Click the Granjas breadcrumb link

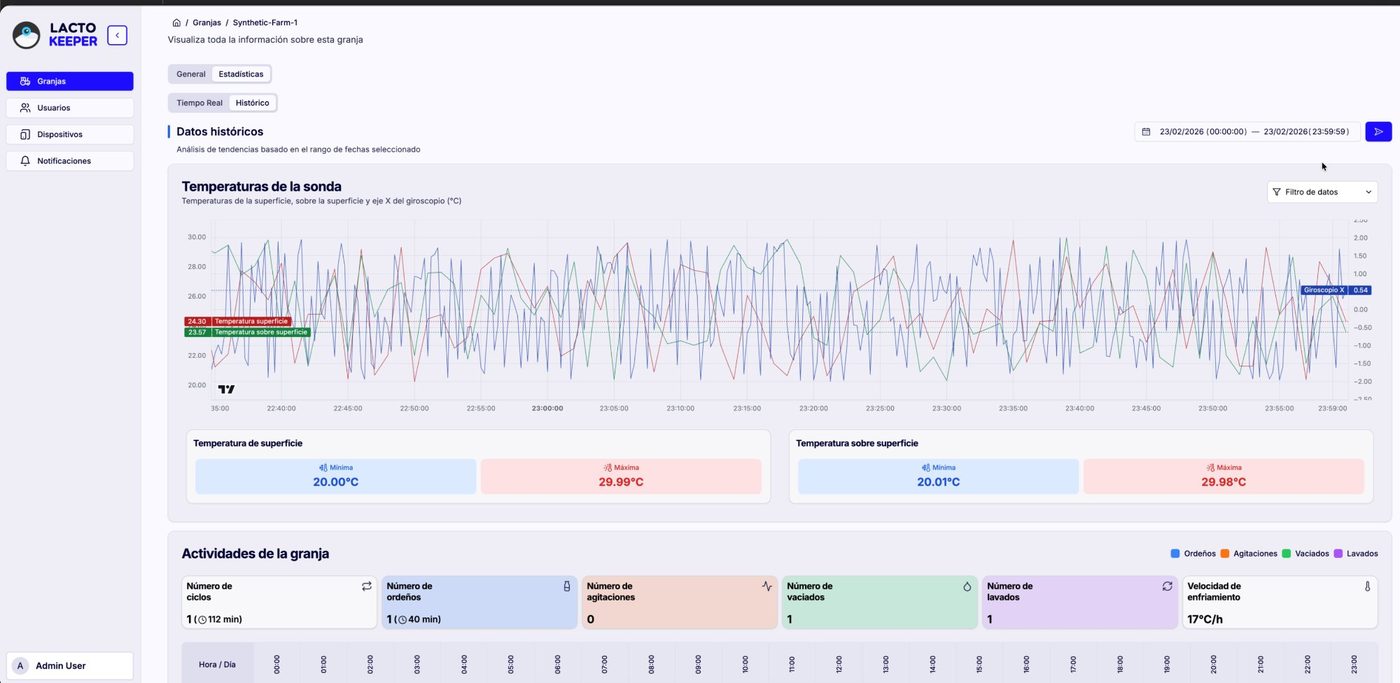click(x=207, y=22)
